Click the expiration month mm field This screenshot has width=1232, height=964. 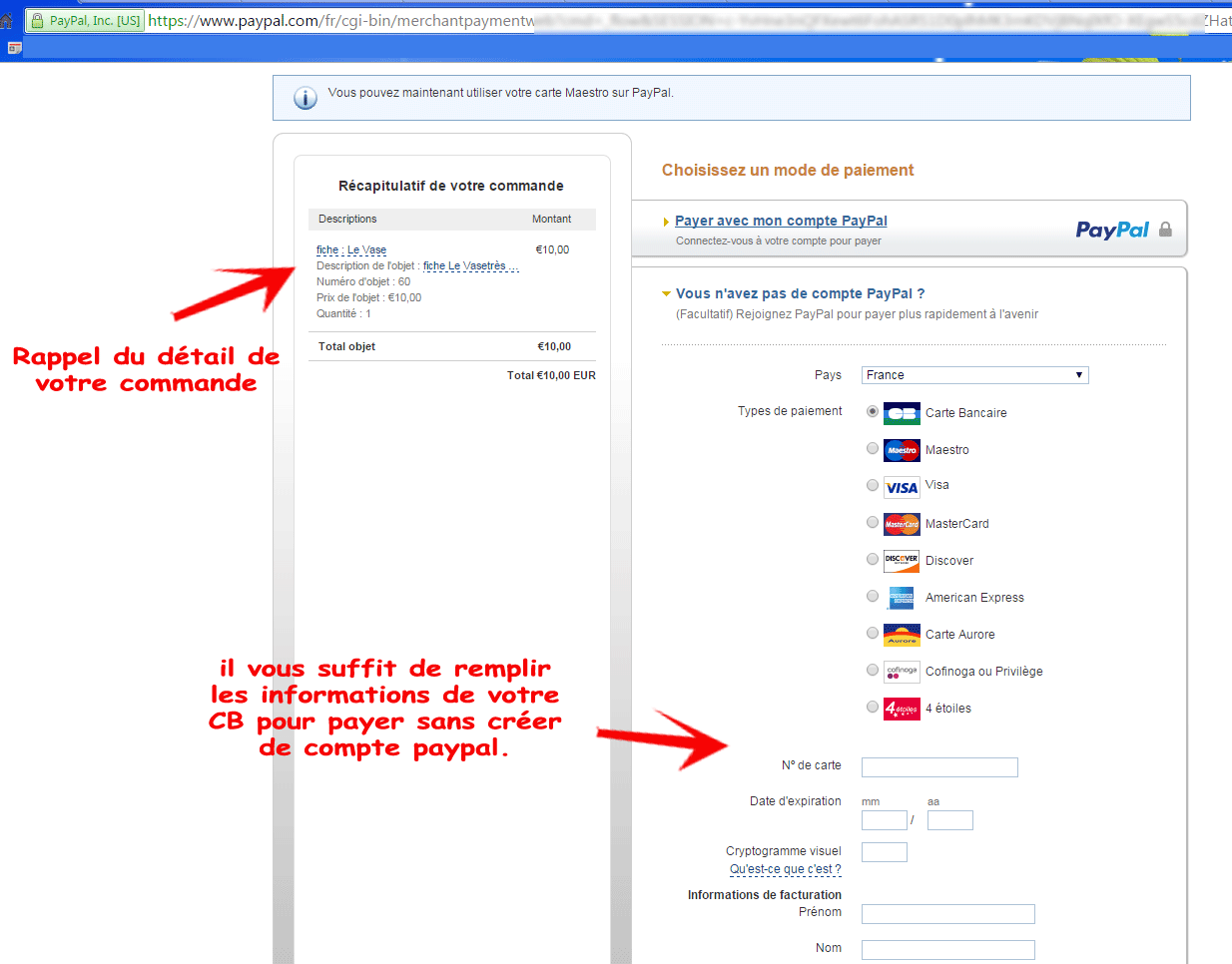[885, 820]
